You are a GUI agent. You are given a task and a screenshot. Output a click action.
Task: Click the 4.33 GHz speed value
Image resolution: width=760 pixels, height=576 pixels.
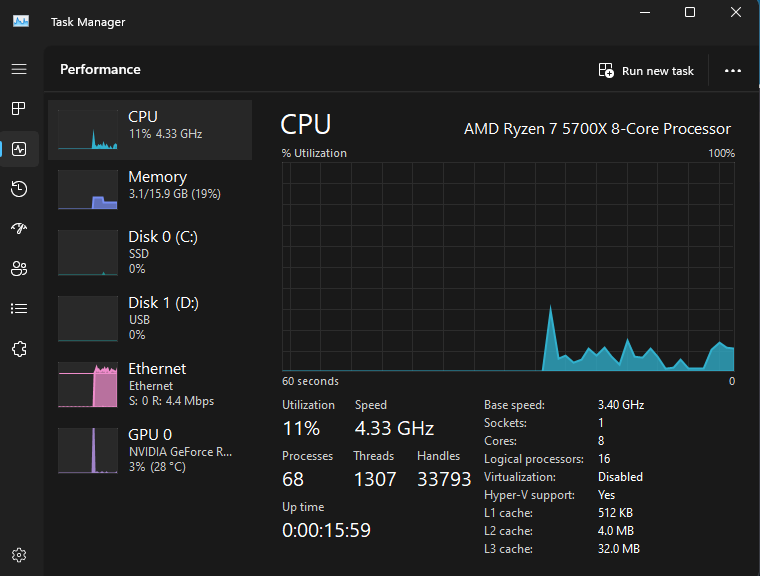(394, 428)
